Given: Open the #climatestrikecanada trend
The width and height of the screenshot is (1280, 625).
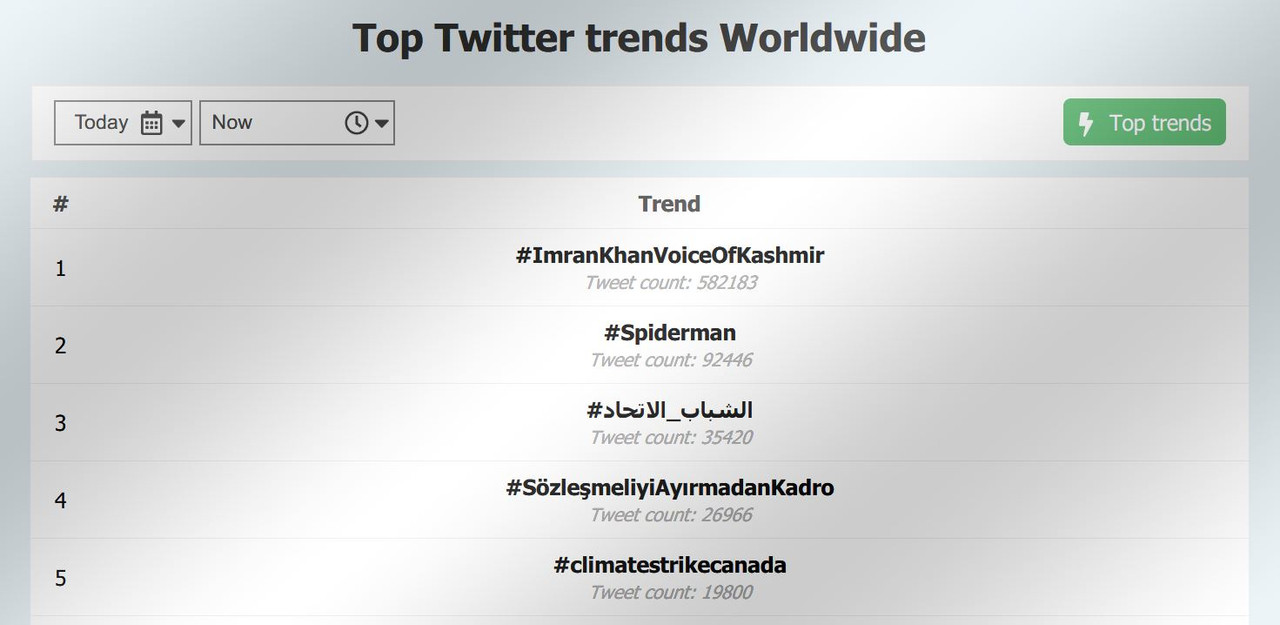Looking at the screenshot, I should coord(670,565).
